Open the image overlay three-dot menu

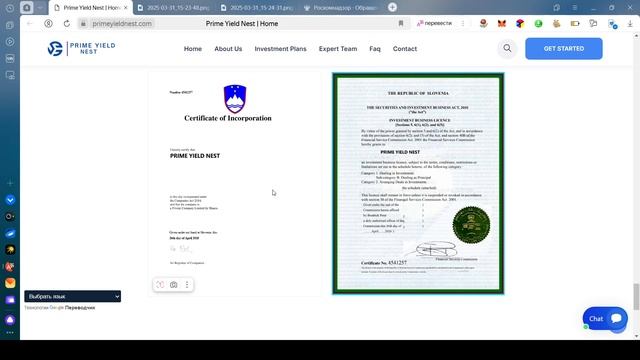pos(187,285)
